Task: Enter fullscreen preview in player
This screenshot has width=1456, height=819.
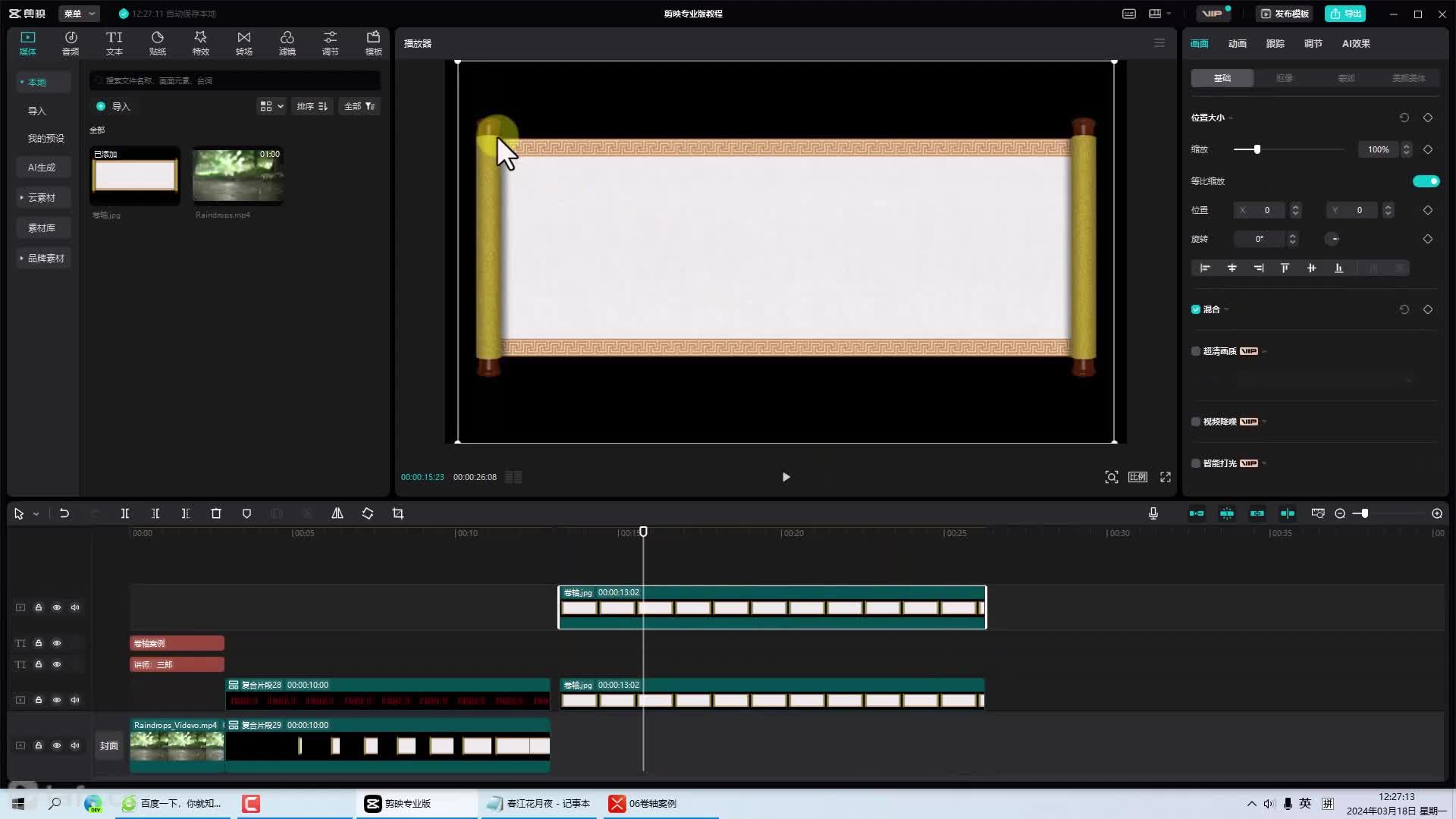Action: (1166, 477)
